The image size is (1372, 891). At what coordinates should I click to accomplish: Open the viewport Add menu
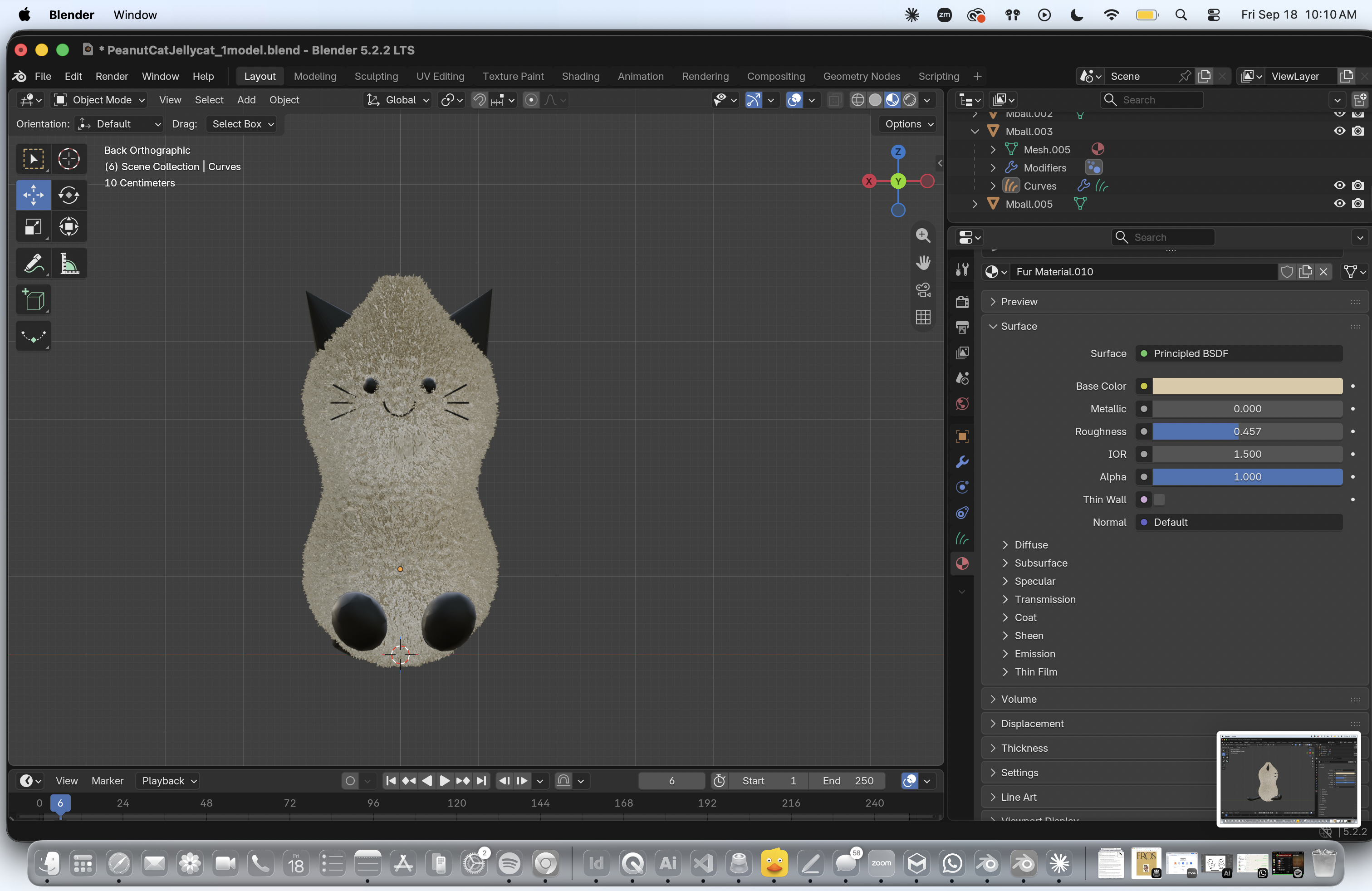pos(246,100)
